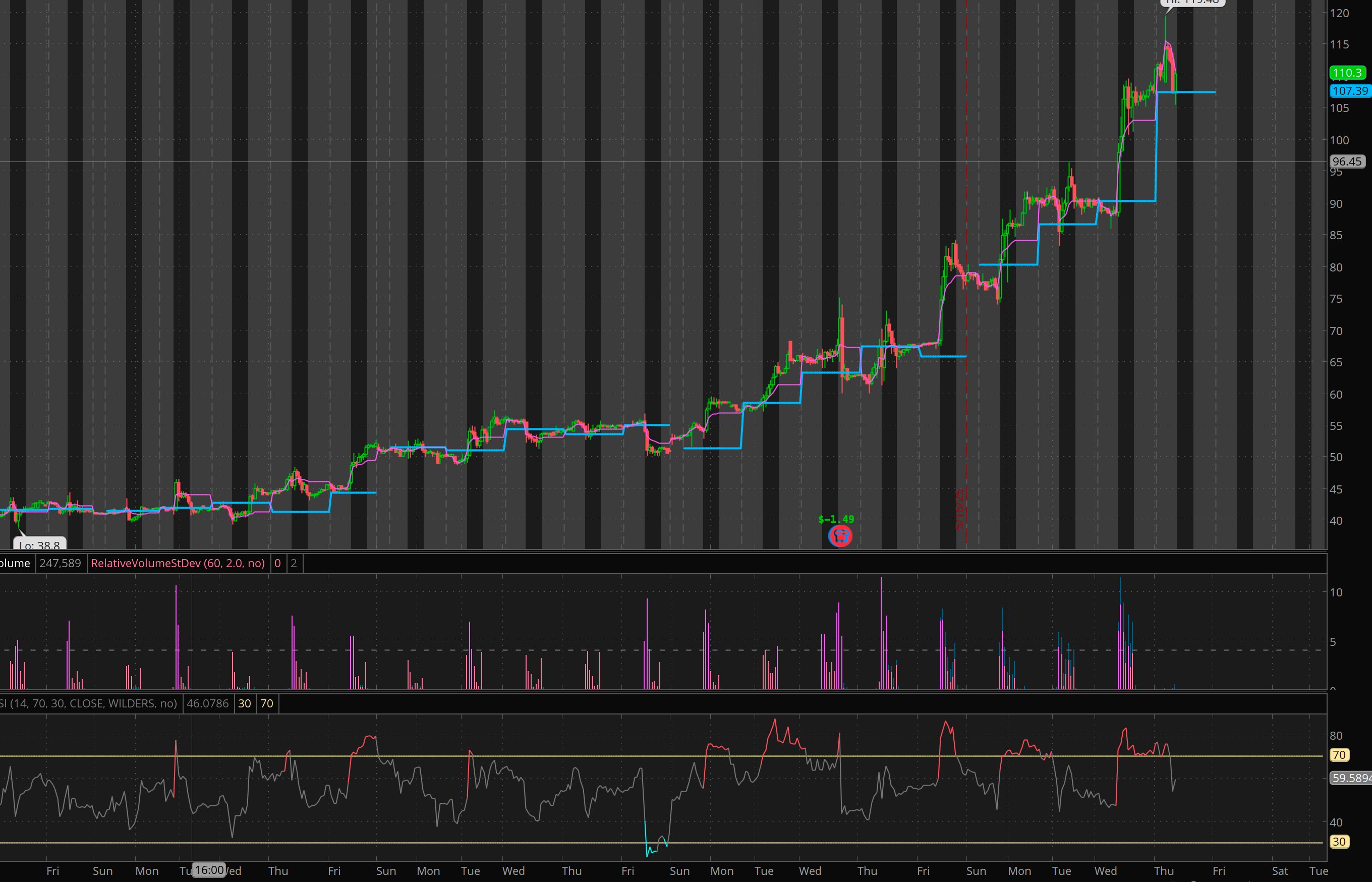Click the green 110.3 last price bubble
The width and height of the screenshot is (1372, 882).
point(1346,73)
